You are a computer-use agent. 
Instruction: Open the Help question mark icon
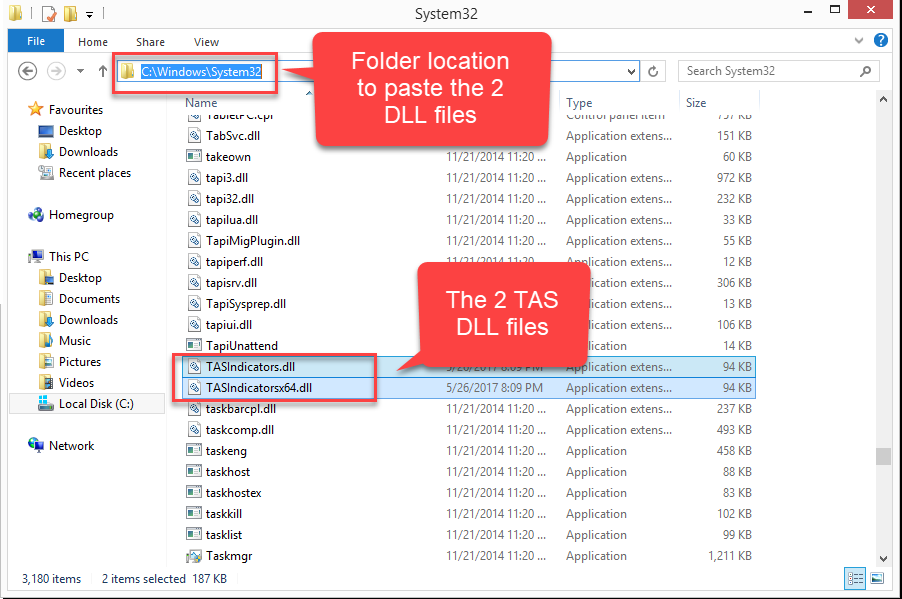(x=880, y=40)
